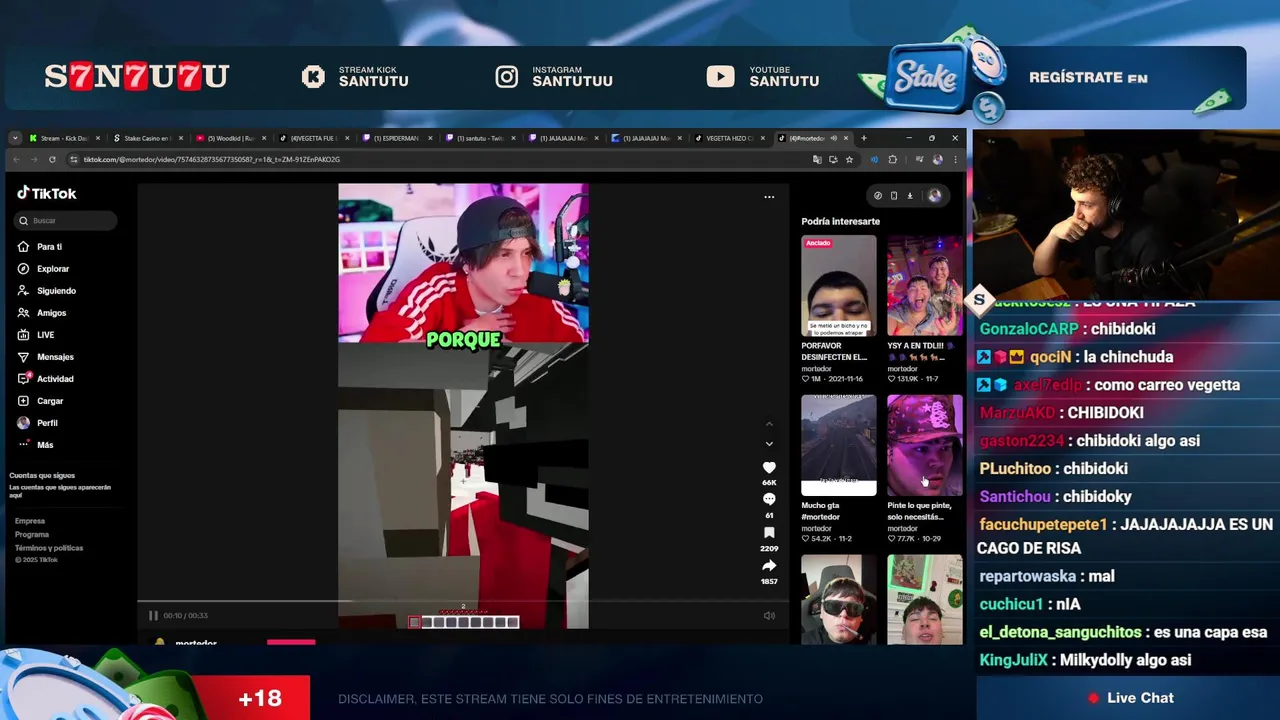1280x720 pixels.
Task: Expand the Más menu
Action: click(x=35, y=445)
